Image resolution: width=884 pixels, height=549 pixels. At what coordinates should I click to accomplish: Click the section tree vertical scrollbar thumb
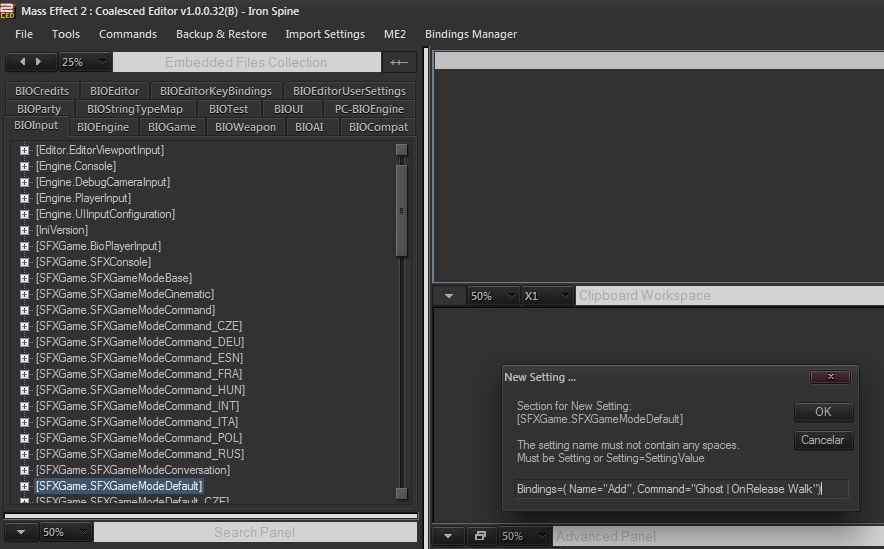[401, 211]
